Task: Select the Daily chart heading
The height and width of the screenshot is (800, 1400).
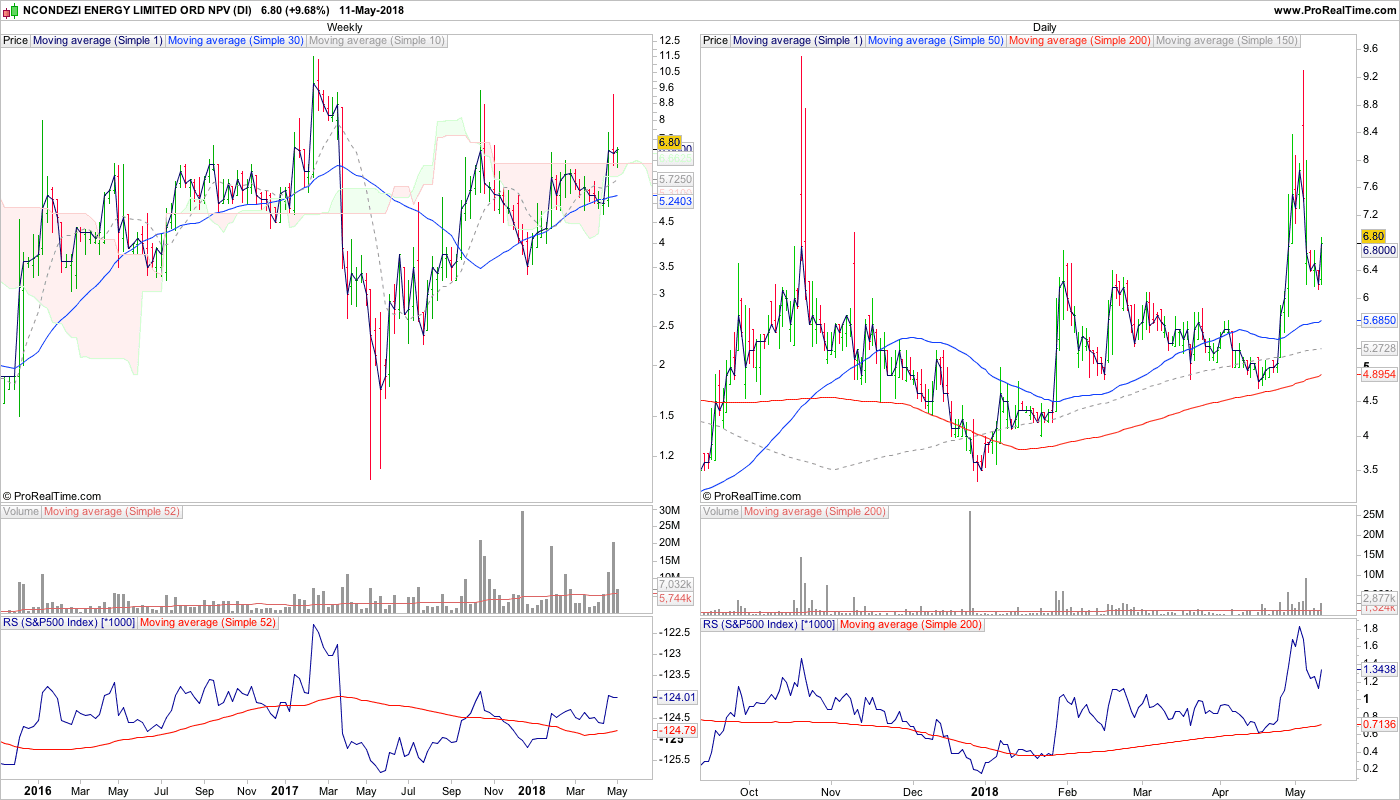Action: [1045, 27]
